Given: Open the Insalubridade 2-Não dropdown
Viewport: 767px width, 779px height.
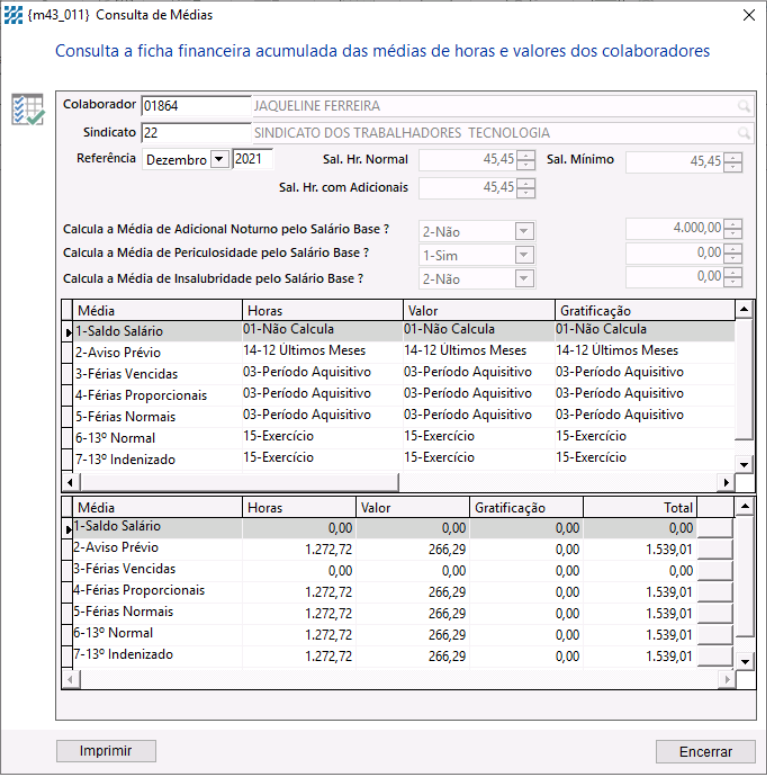Looking at the screenshot, I should (524, 278).
